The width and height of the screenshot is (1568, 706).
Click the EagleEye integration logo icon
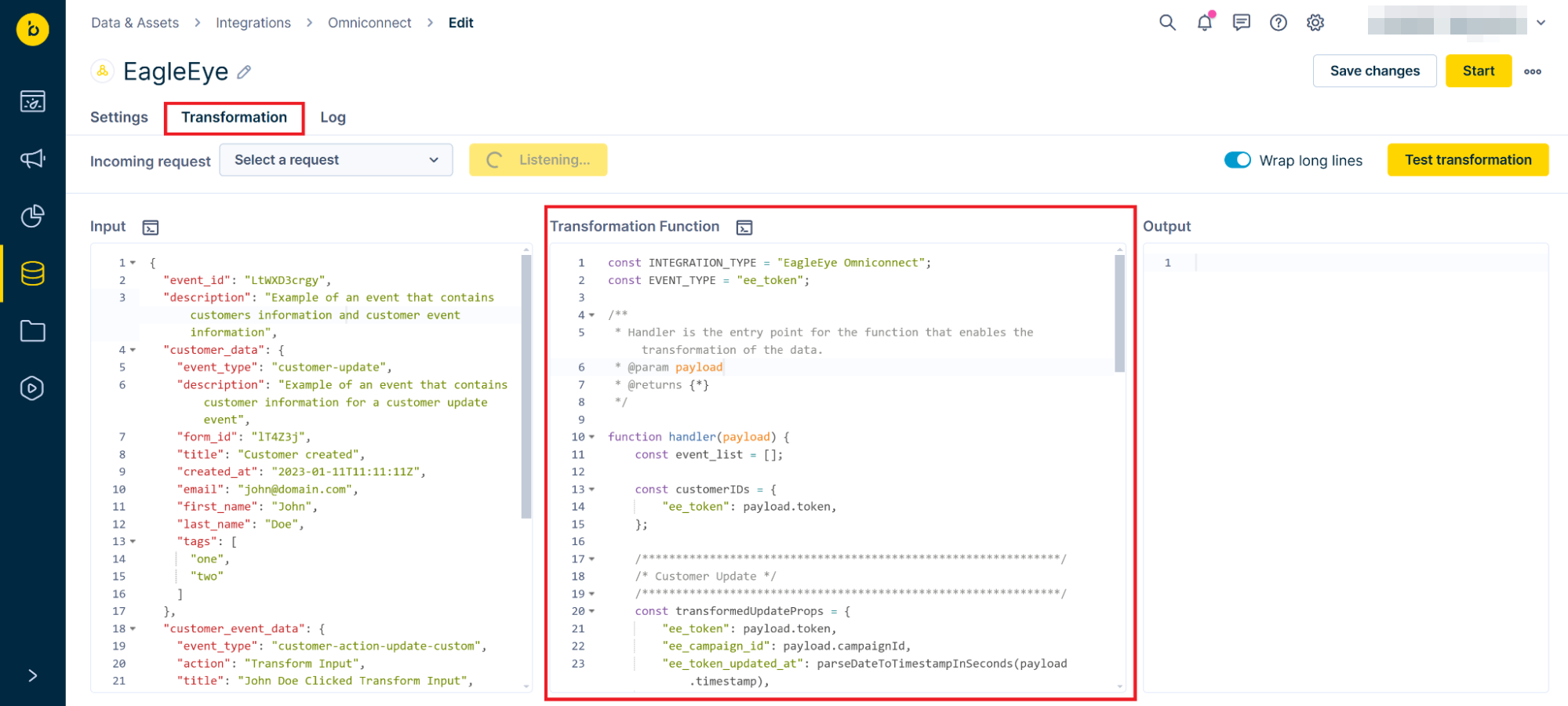click(x=102, y=71)
